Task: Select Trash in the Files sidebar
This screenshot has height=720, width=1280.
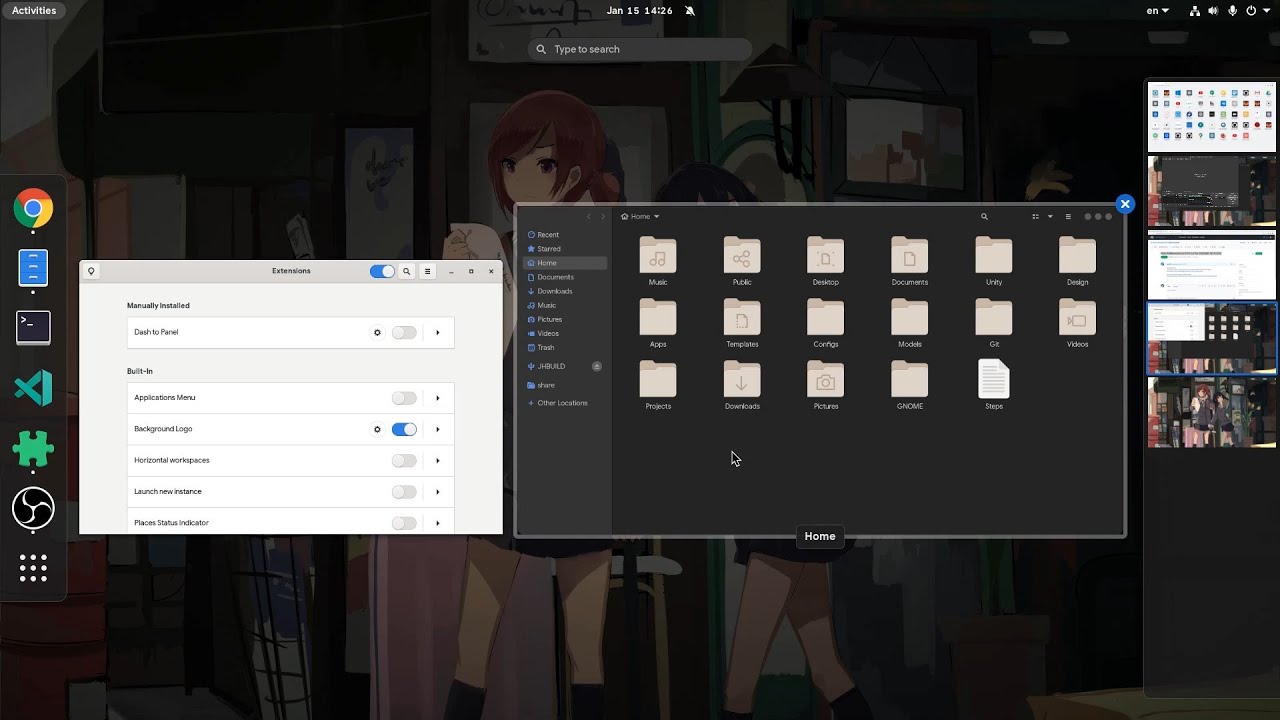Action: pos(565,347)
